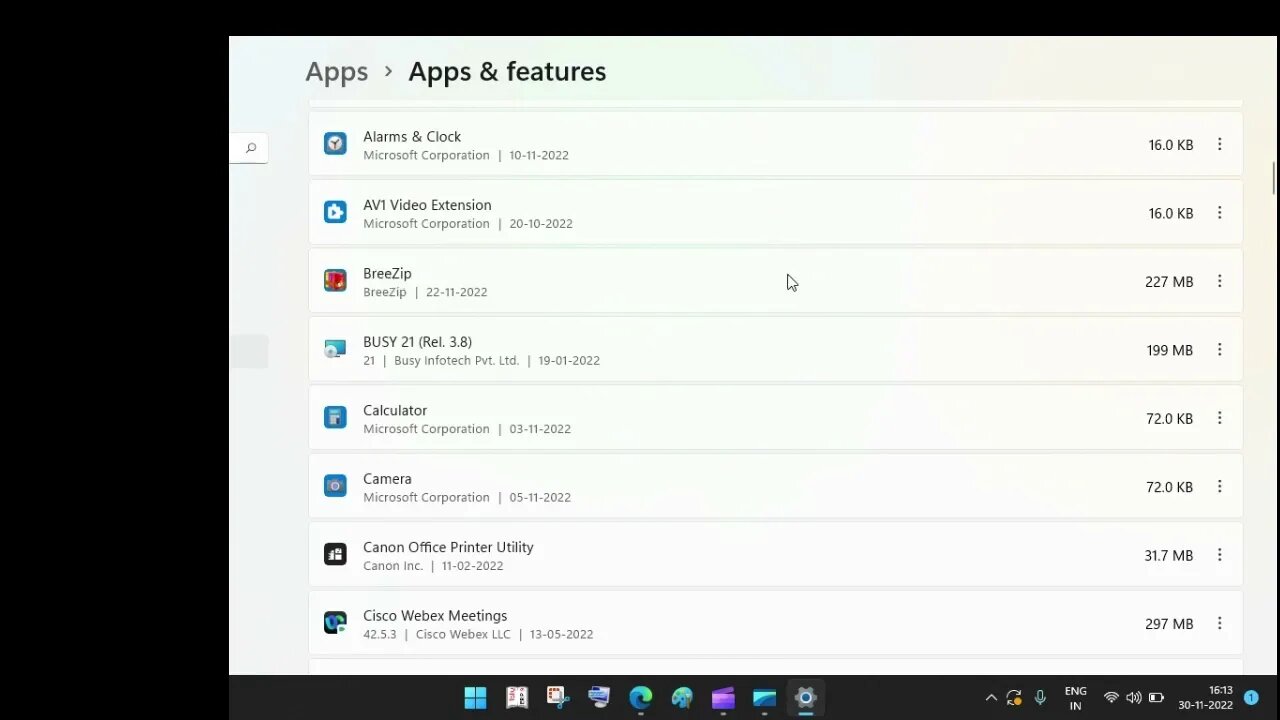Open the blue window app in taskbar
Image resolution: width=1280 pixels, height=720 pixels.
(x=764, y=697)
